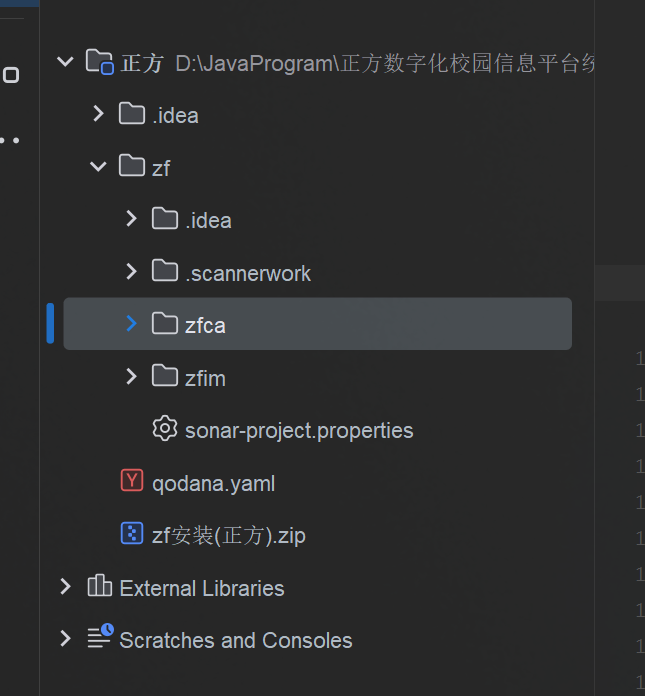Image resolution: width=645 pixels, height=696 pixels.
Task: Expand the External Libraries chevron
Action: coord(66,587)
